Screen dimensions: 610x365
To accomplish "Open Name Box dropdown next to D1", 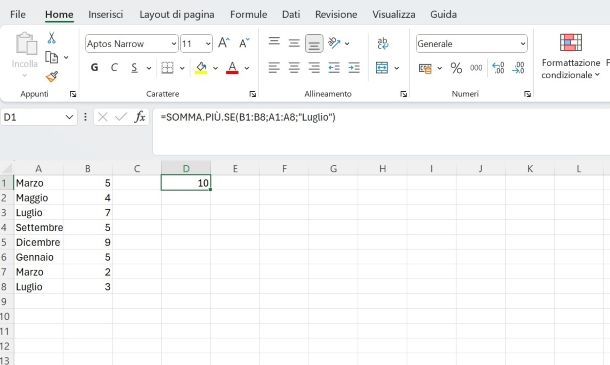I will pyautogui.click(x=69, y=117).
